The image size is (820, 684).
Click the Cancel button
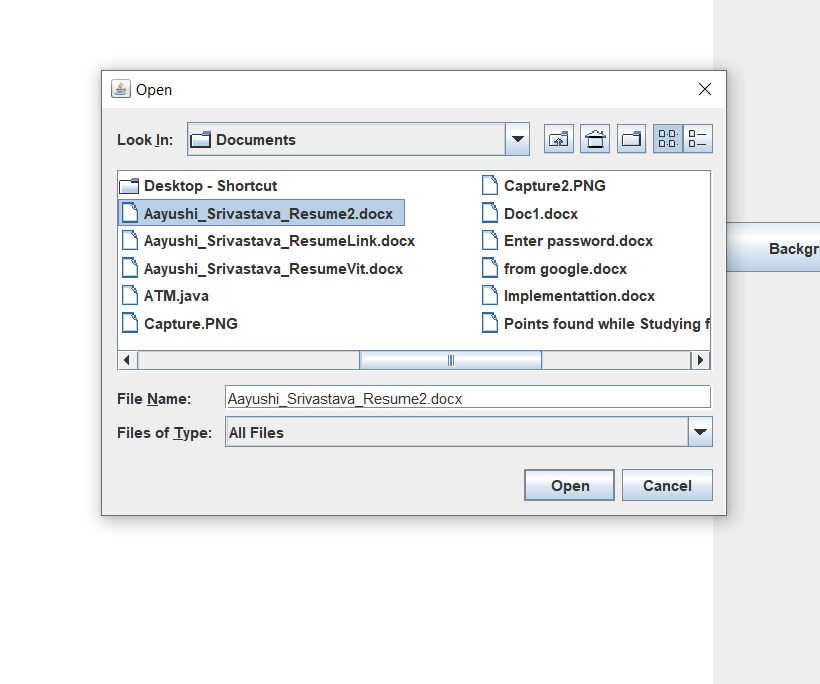pos(667,485)
